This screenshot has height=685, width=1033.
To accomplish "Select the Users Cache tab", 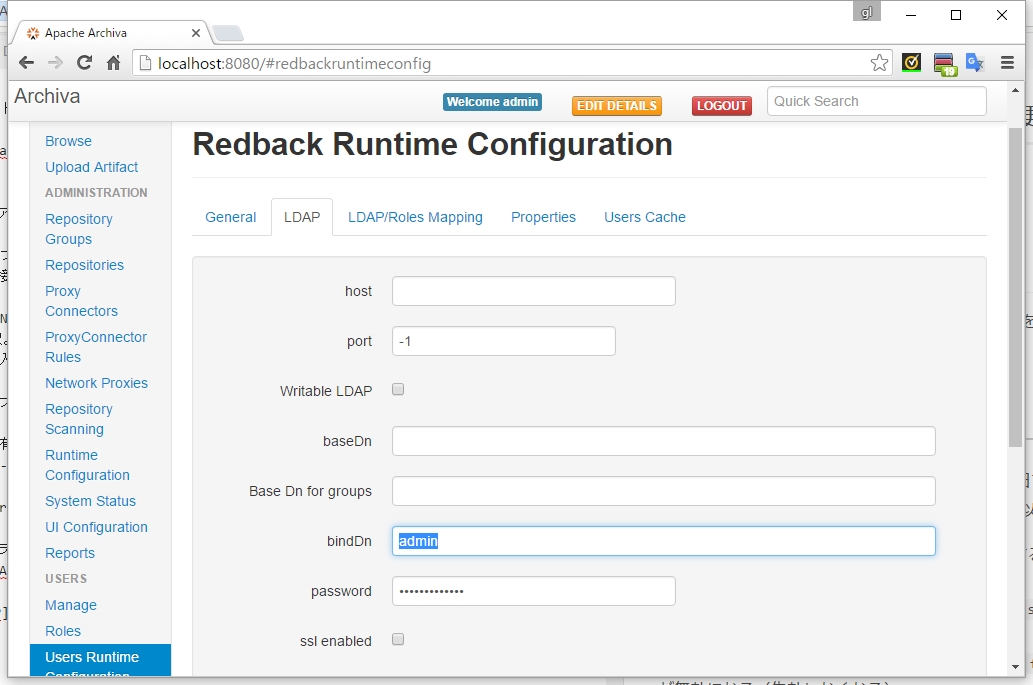I will pyautogui.click(x=644, y=217).
